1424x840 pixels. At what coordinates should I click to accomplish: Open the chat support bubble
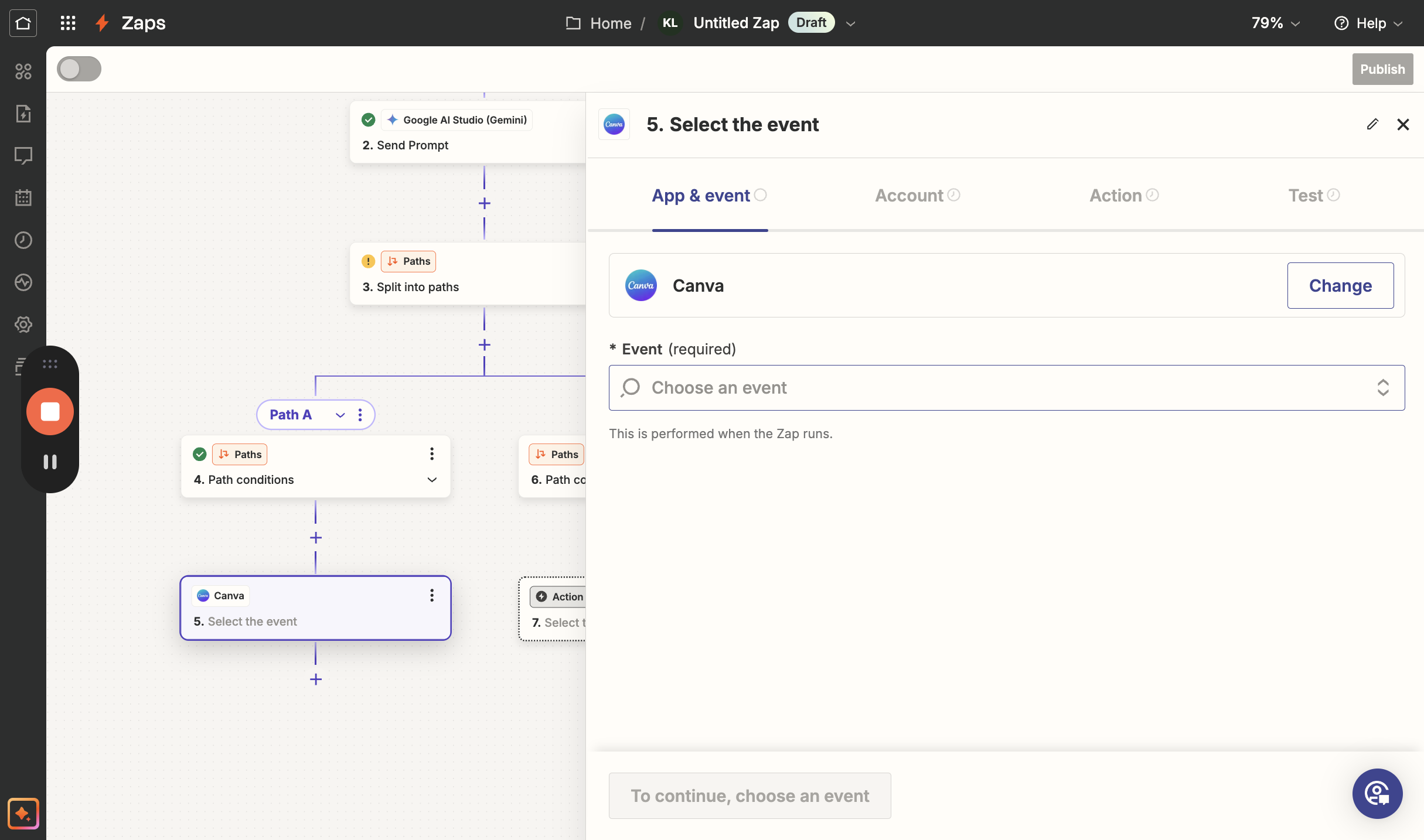1377,794
